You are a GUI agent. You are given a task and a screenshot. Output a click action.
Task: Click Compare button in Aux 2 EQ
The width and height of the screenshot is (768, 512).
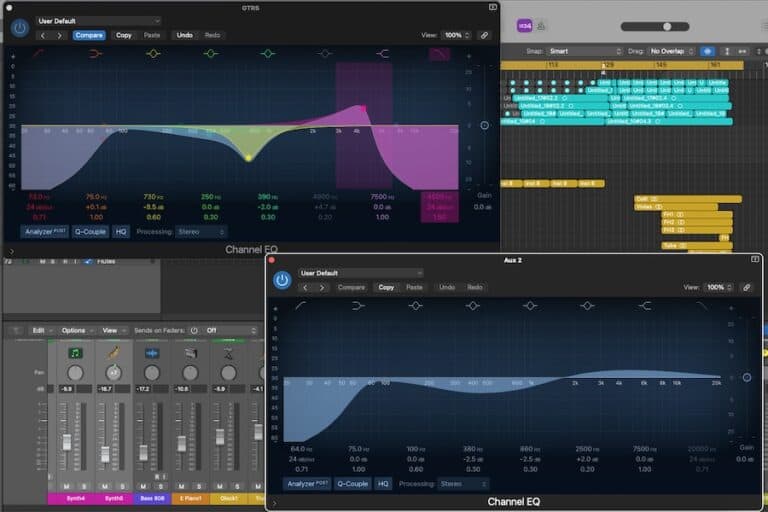click(351, 288)
